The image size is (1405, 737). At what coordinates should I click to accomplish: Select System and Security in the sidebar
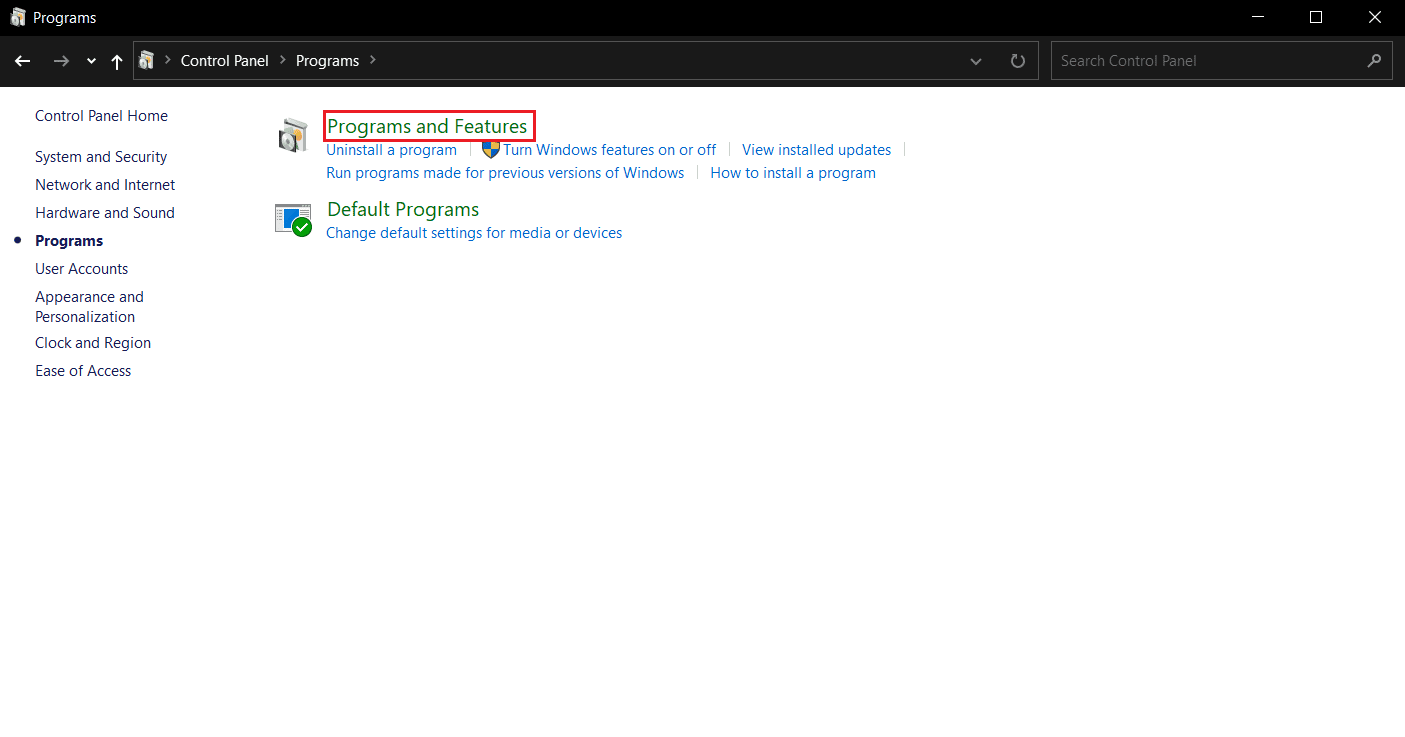click(x=100, y=156)
